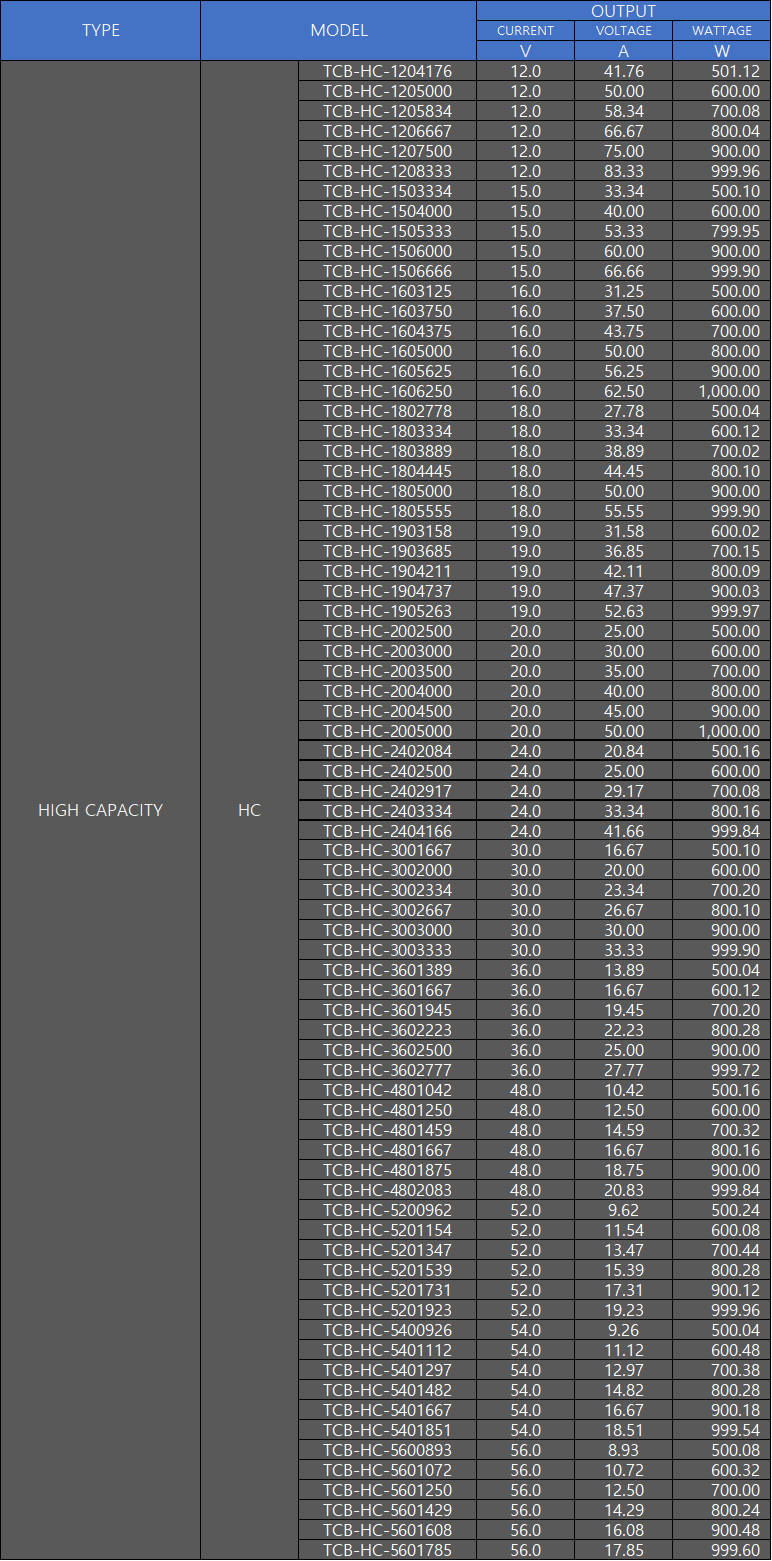This screenshot has height=1561, width=772.
Task: Select the HC model group cell
Action: pos(249,810)
